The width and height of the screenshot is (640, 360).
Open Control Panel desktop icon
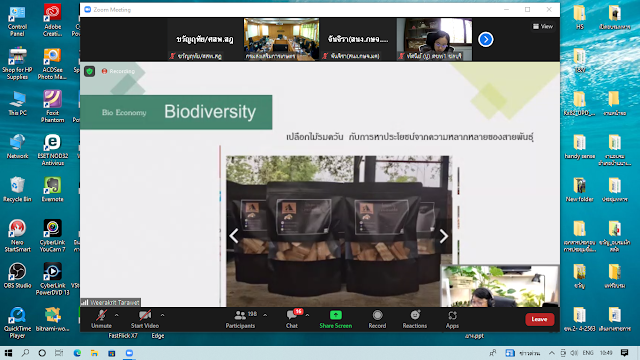coord(17,21)
